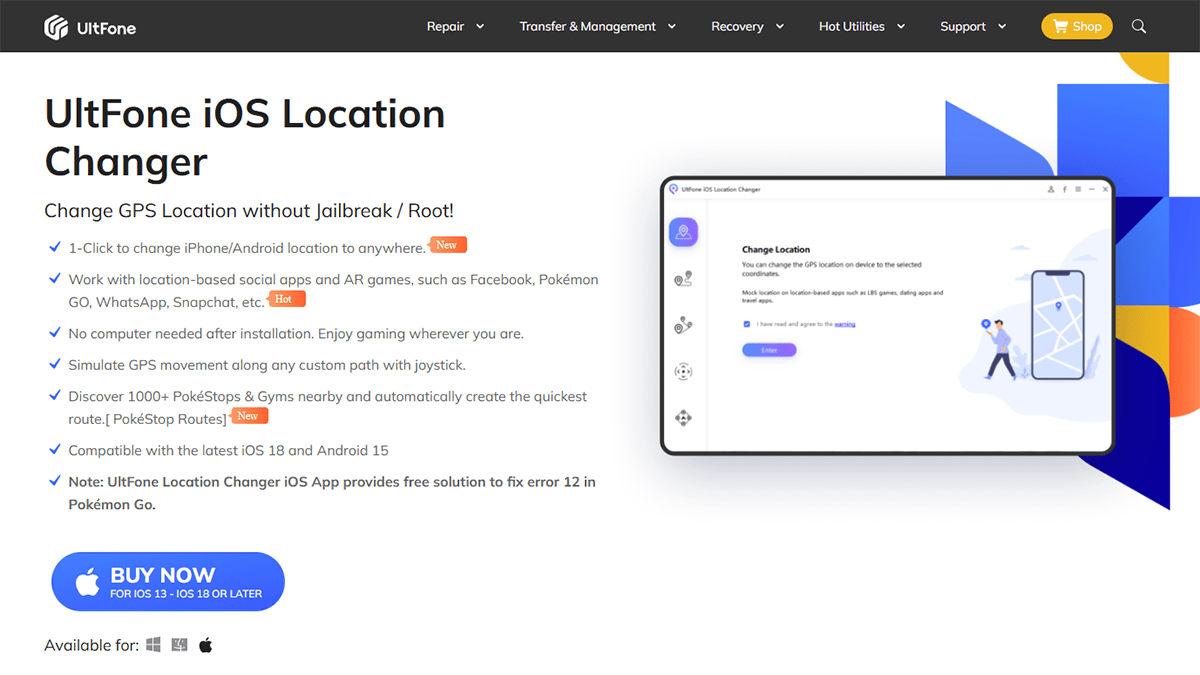Expand the Transfer & Management dropdown

click(597, 27)
